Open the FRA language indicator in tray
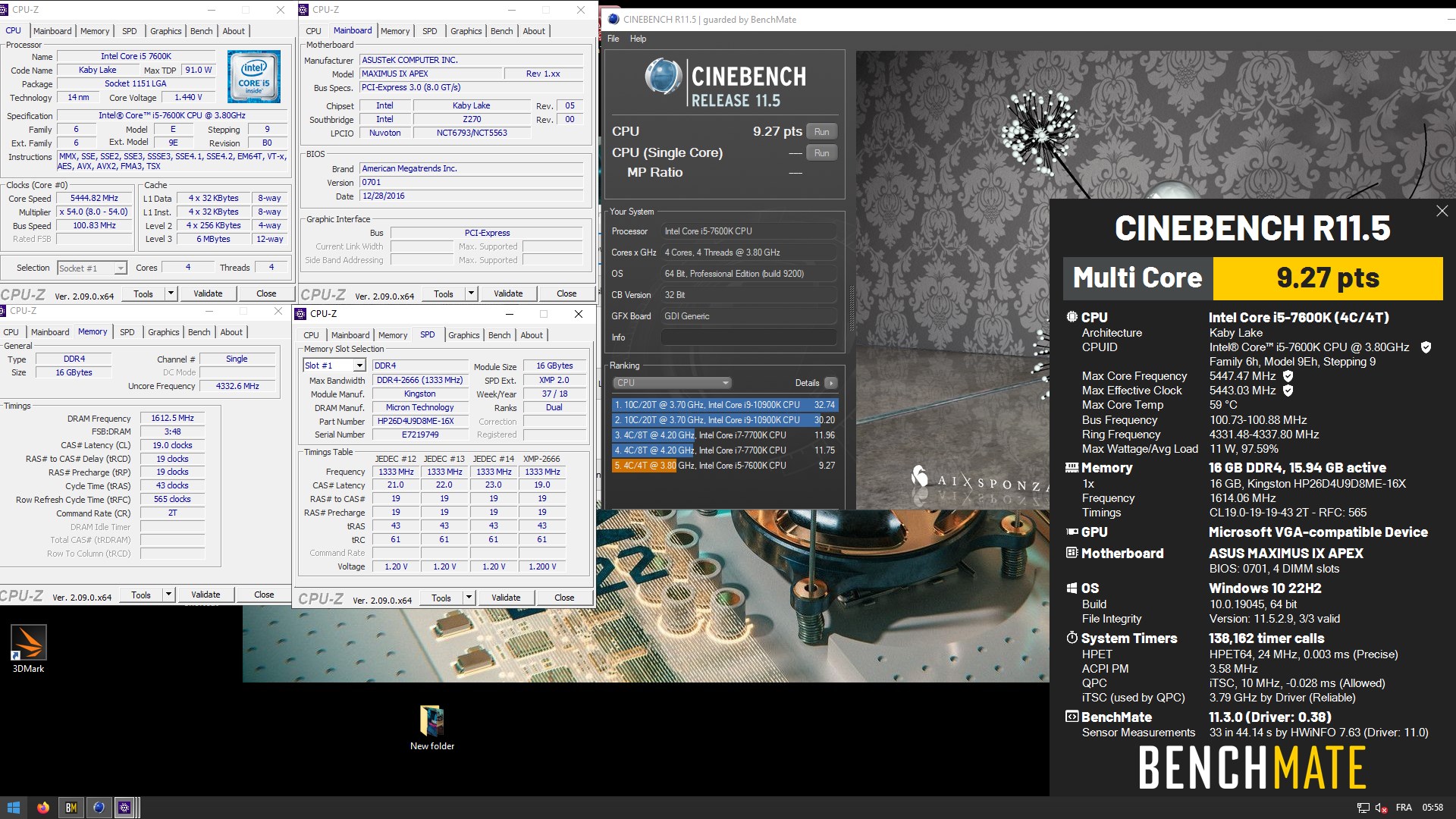Image resolution: width=1456 pixels, height=819 pixels. [1404, 808]
